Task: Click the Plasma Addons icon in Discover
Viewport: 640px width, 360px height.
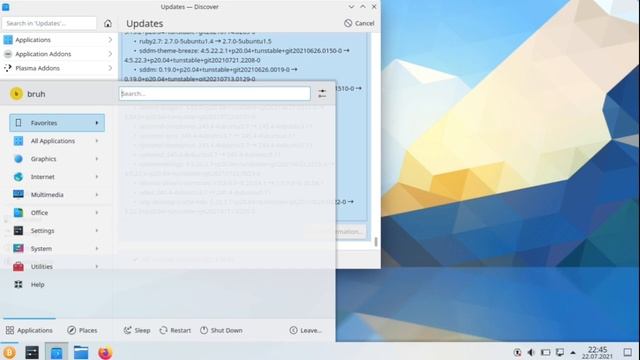Action: pos(8,68)
